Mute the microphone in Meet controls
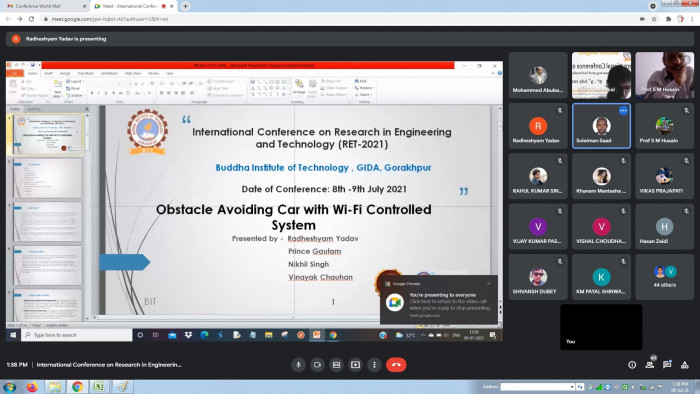This screenshot has width=700, height=394. (298, 365)
